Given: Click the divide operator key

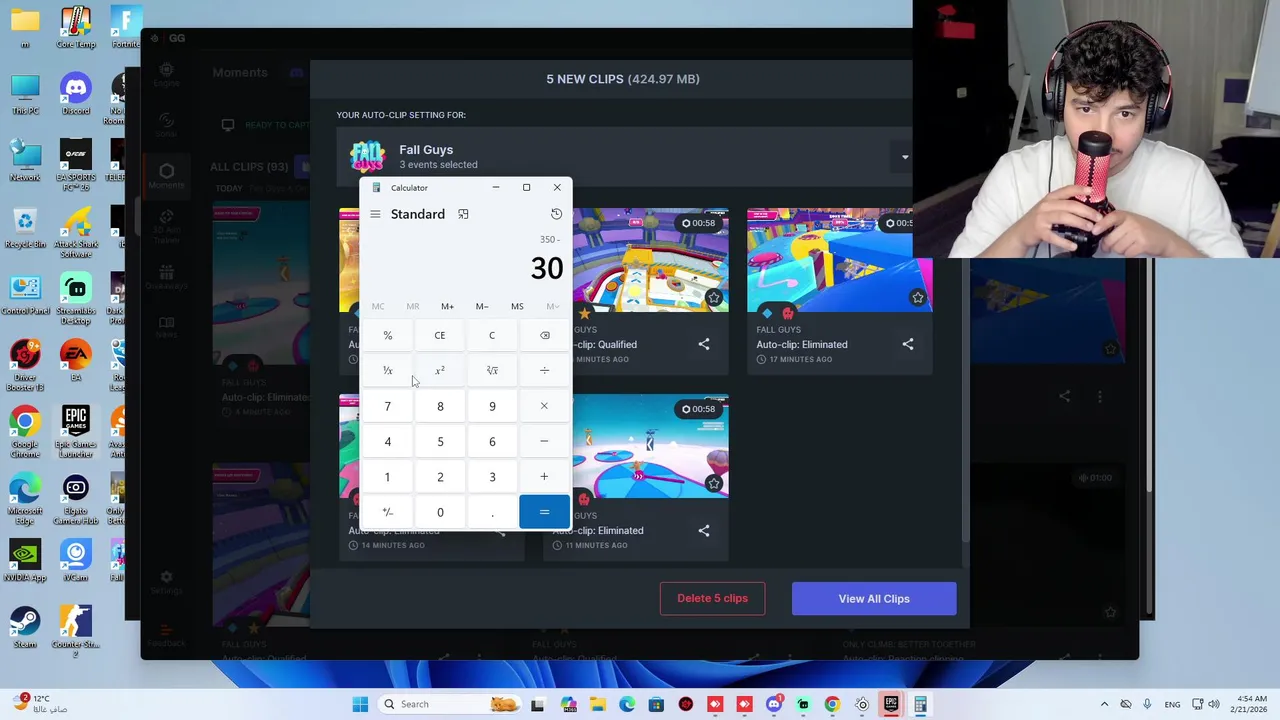Looking at the screenshot, I should (544, 371).
